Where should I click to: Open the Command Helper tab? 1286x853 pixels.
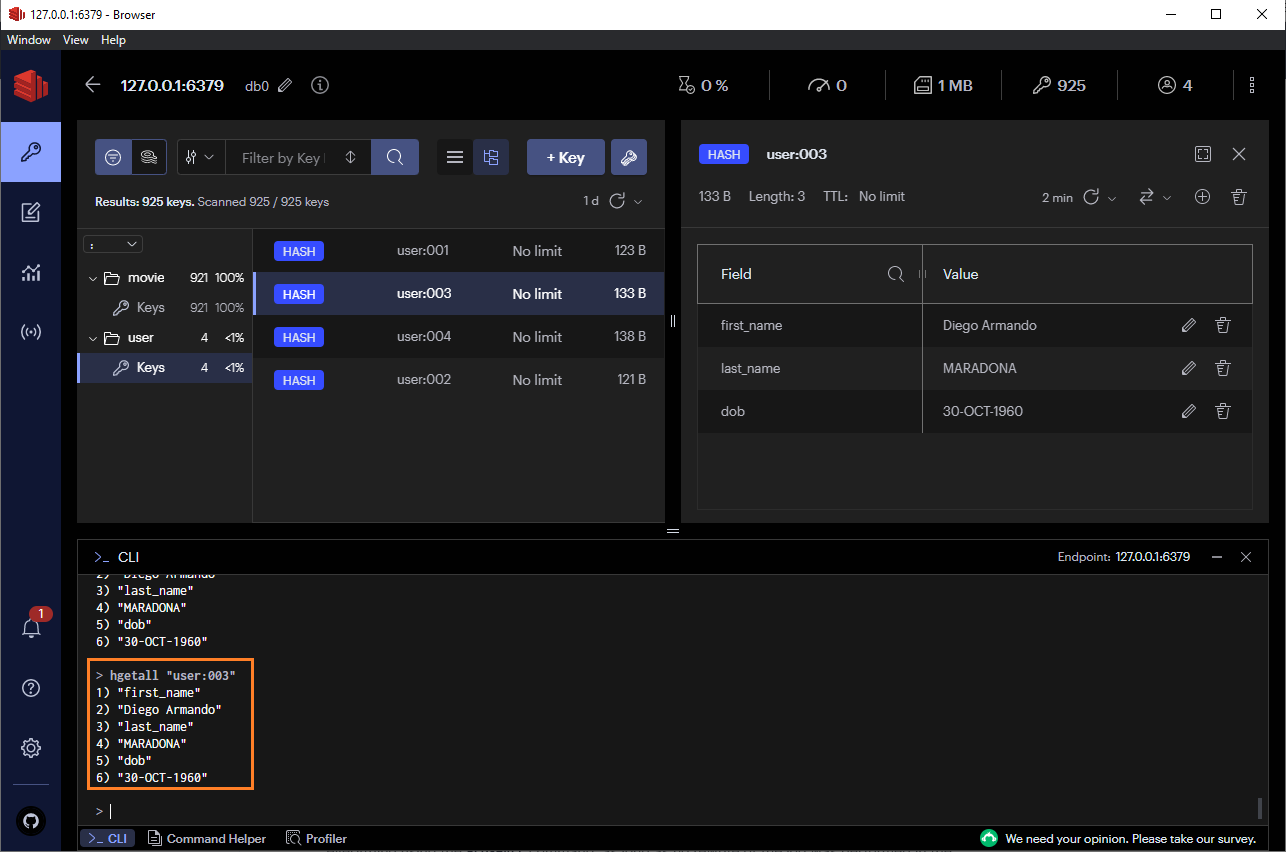pos(207,838)
